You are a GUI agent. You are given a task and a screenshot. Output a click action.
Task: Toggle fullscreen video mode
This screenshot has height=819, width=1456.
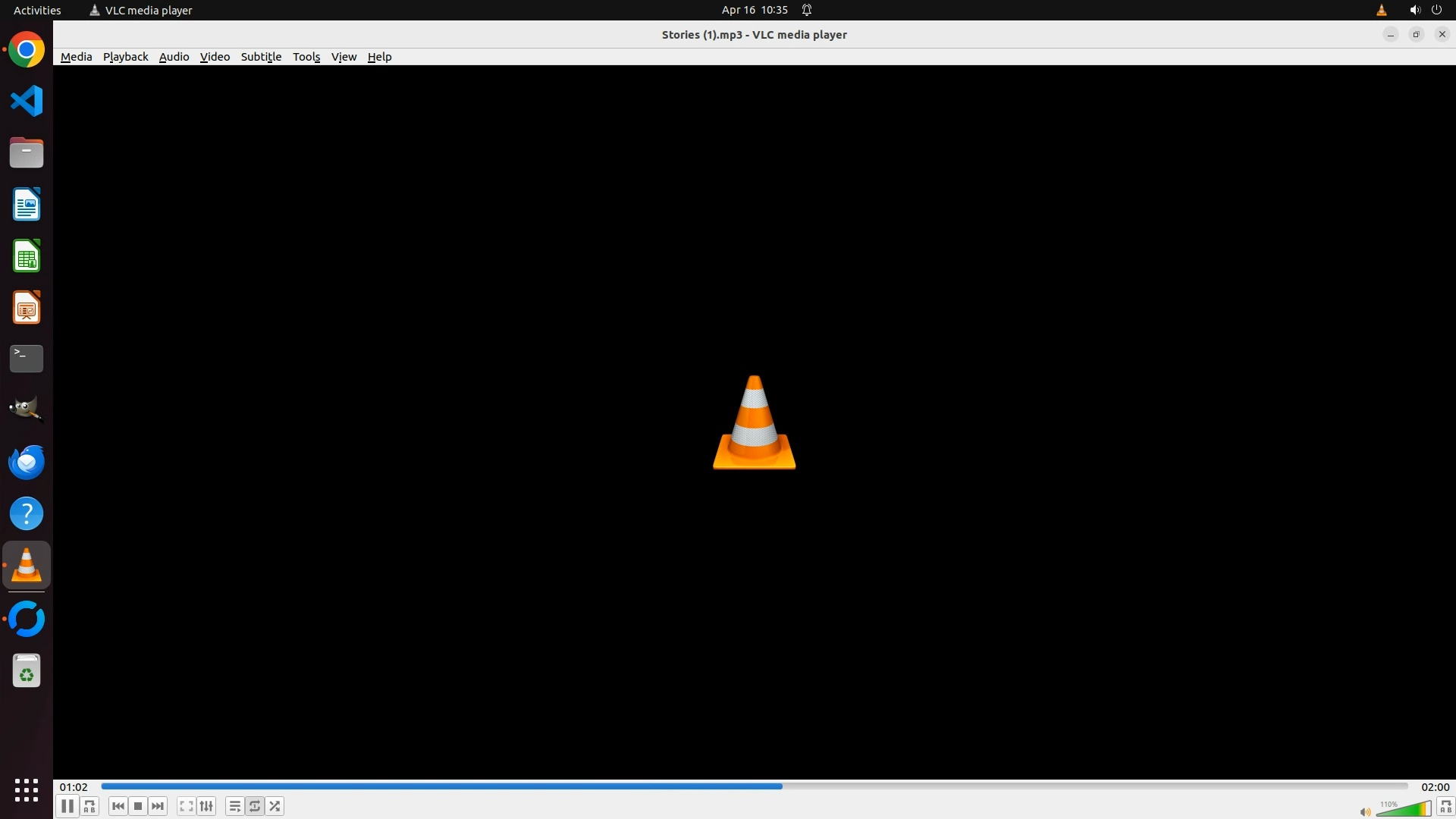pos(186,806)
